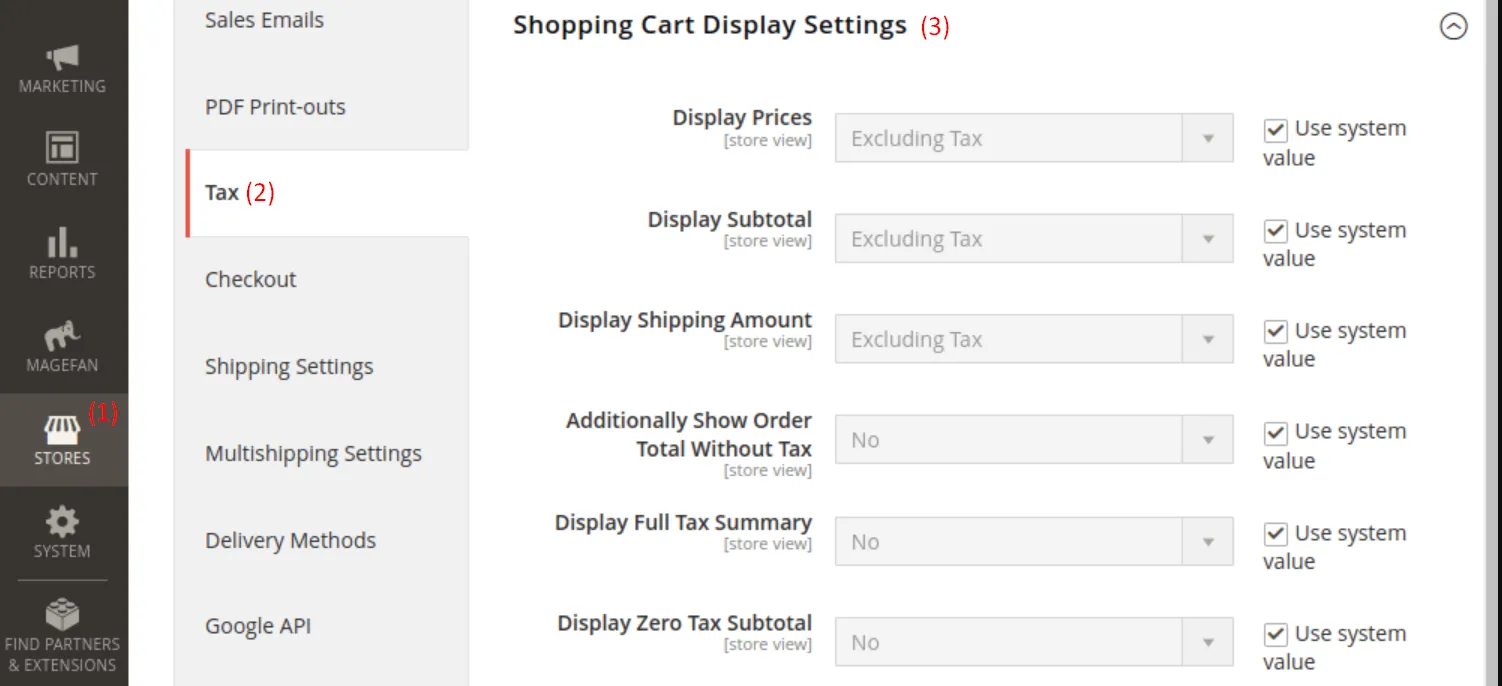
Task: Open the Stores storefront icon
Action: click(62, 430)
